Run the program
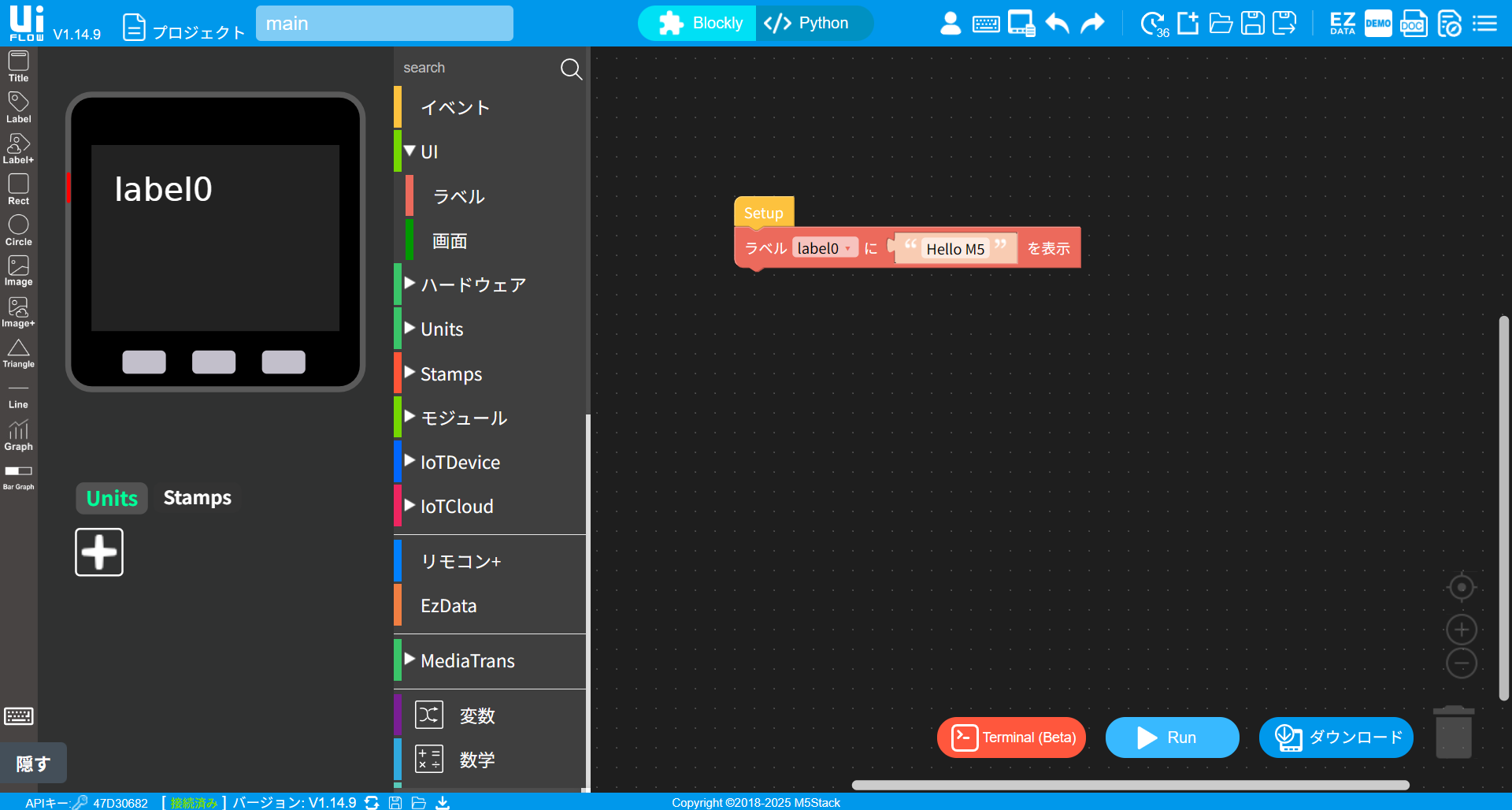This screenshot has height=810, width=1512. click(x=1173, y=738)
